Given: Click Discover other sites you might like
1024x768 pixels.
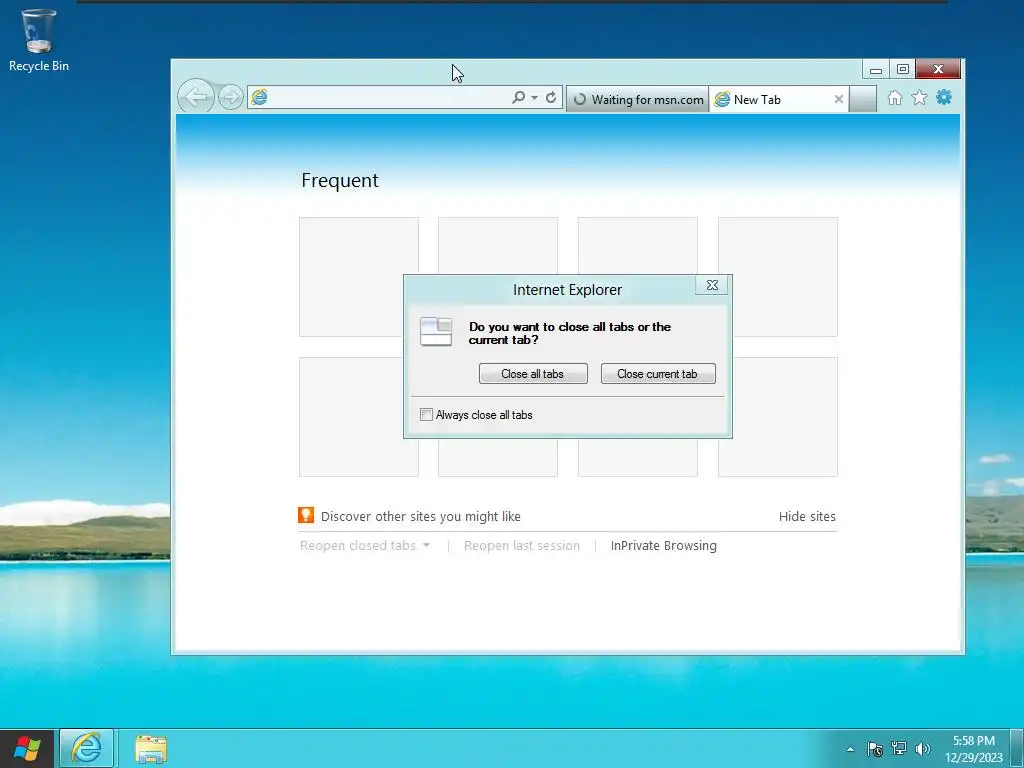Looking at the screenshot, I should tap(421, 517).
